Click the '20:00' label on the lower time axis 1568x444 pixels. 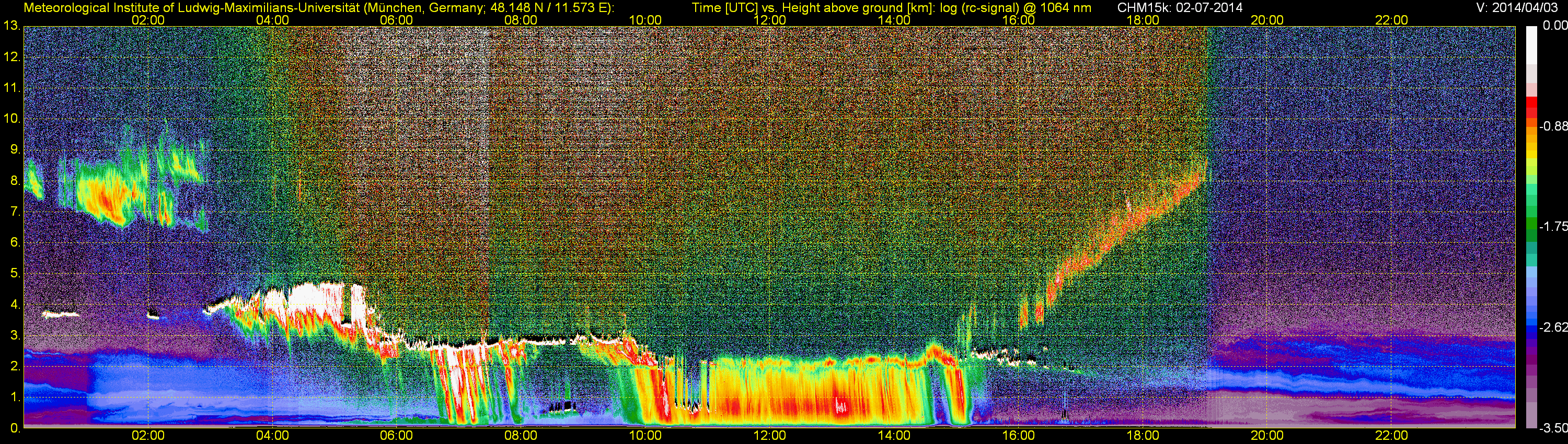[1267, 436]
